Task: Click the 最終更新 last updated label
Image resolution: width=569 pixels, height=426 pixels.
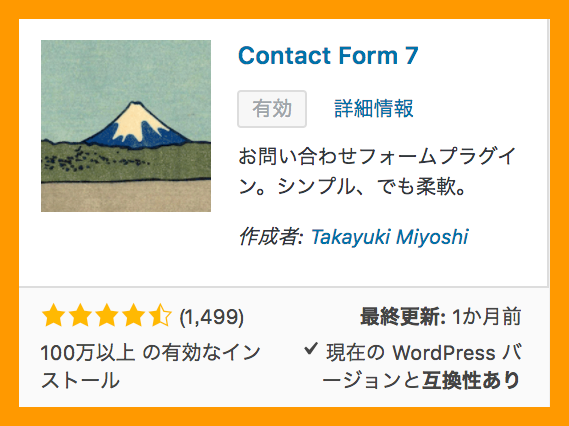Action: pos(403,317)
